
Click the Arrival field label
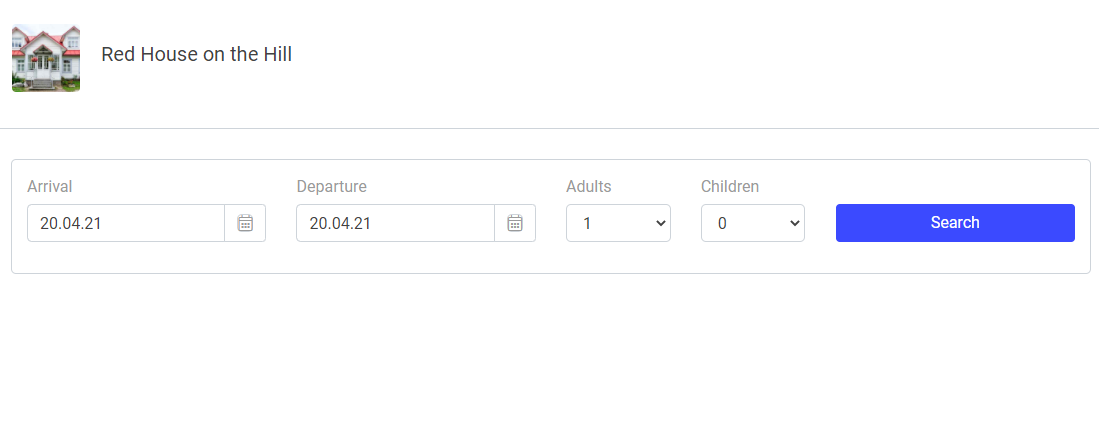50,187
